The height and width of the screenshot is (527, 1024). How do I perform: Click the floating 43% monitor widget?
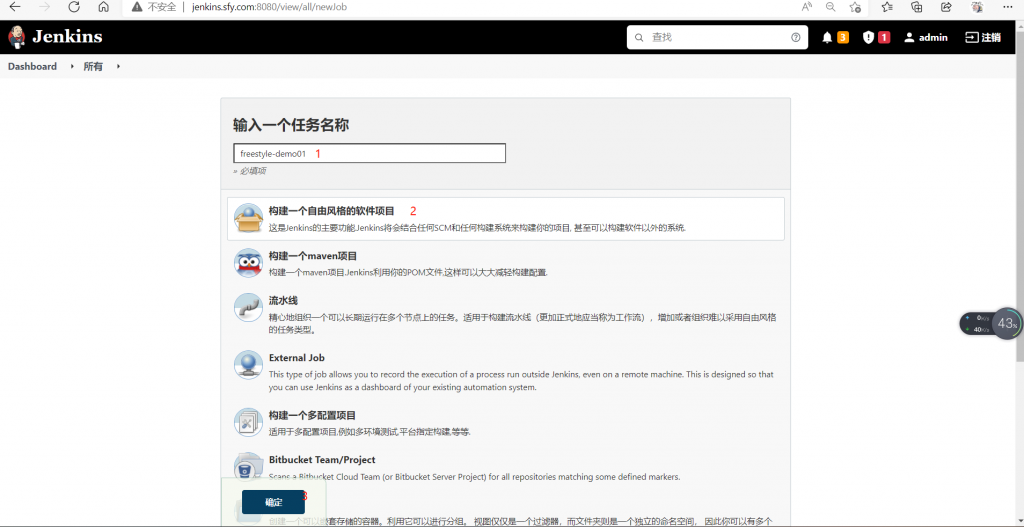coord(989,323)
